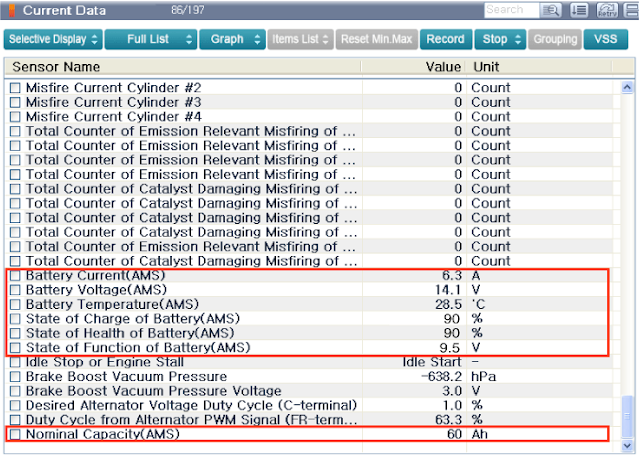Click the Unit column header
Image resolution: width=640 pixels, height=457 pixels.
[x=539, y=67]
